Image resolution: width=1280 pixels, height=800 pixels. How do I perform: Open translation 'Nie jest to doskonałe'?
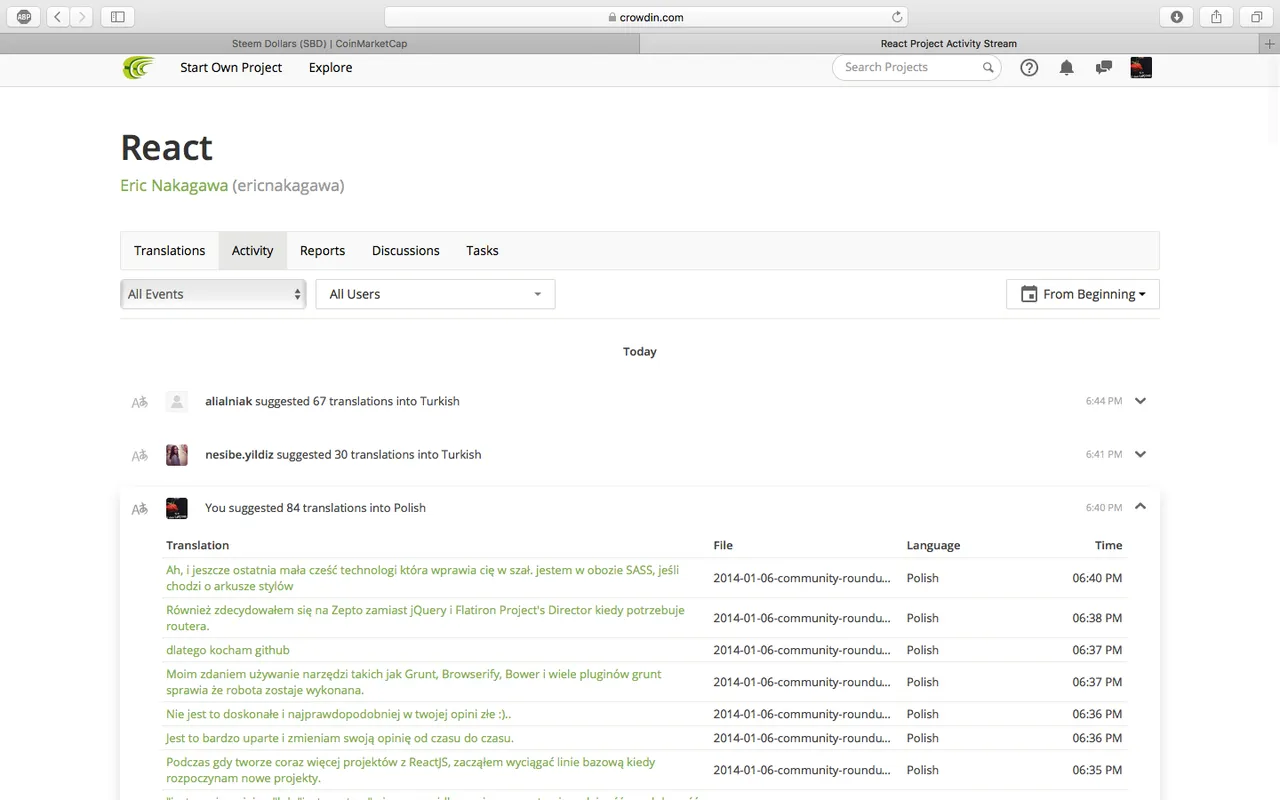click(339, 714)
